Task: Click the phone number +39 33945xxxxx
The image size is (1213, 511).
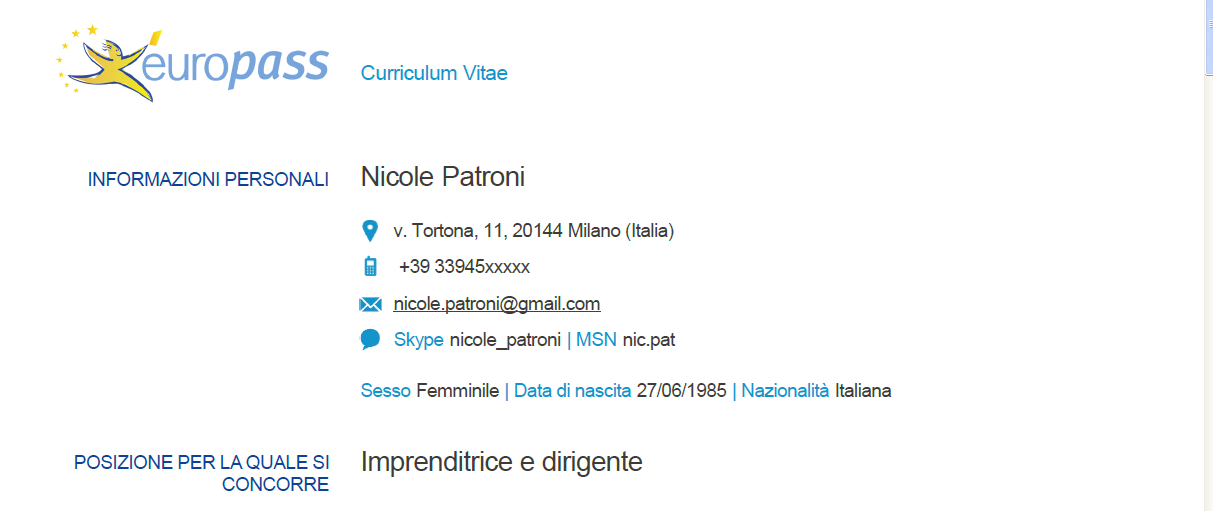Action: click(x=464, y=267)
